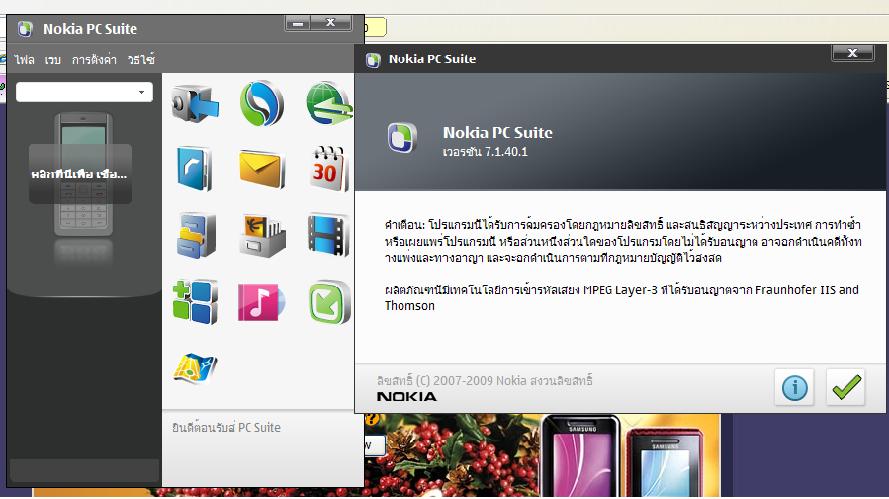Close the Nokia PC Suite main window
This screenshot has height=499, width=889.
coord(331,23)
